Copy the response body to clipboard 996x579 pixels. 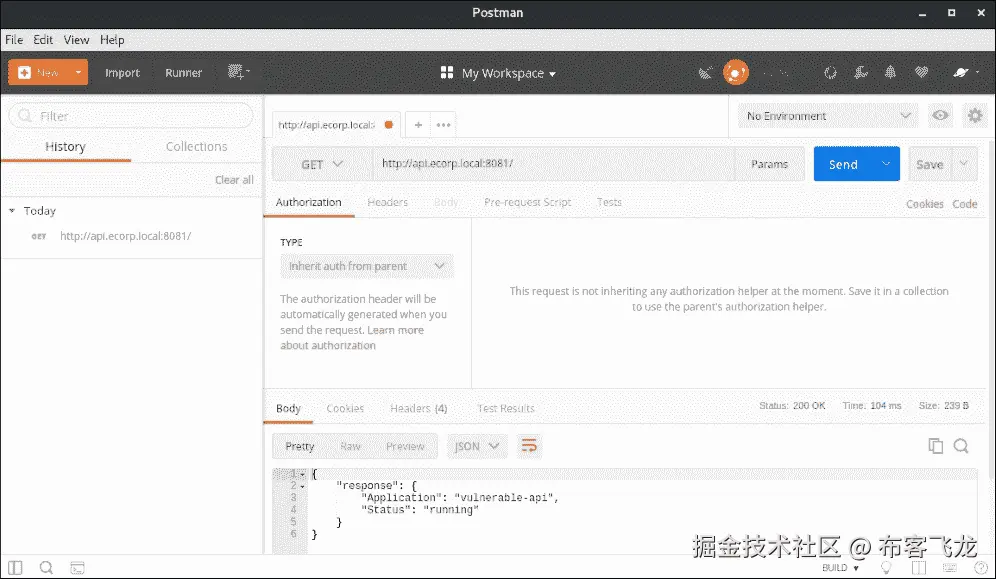(935, 446)
